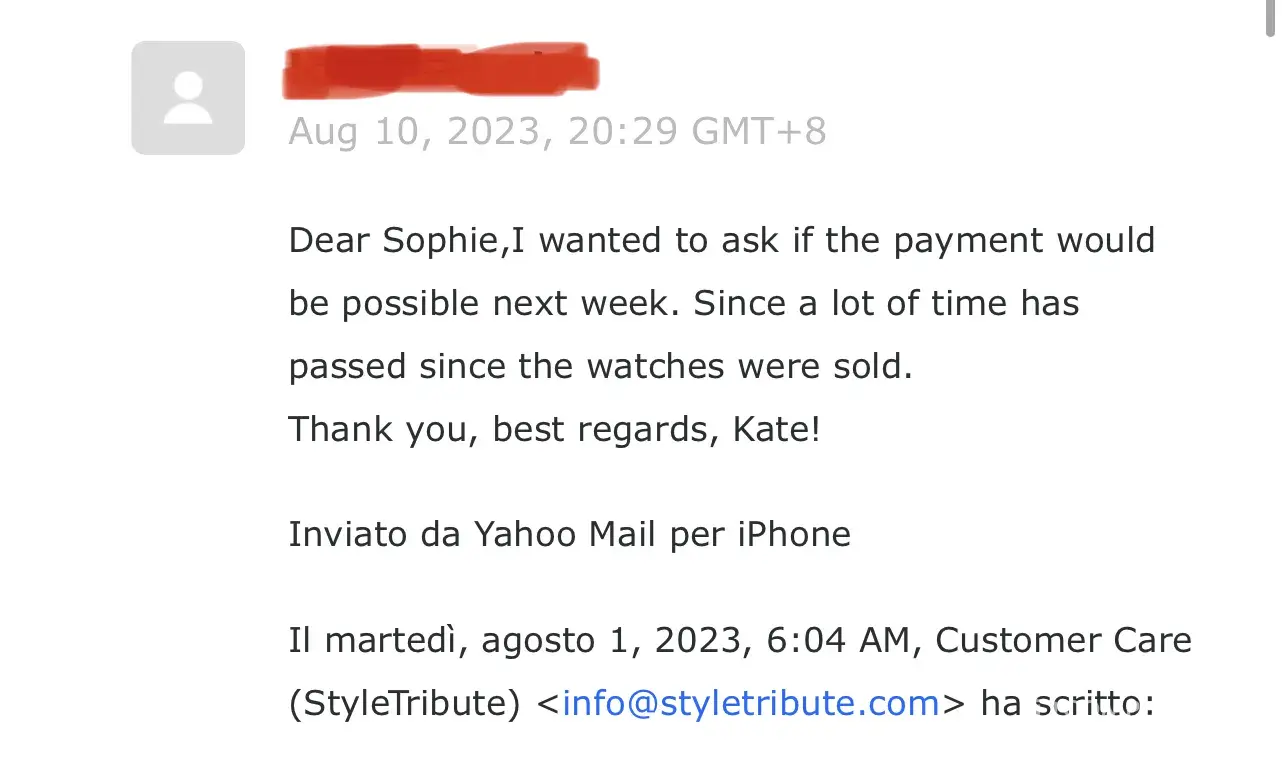Open the info@styletribute.com email link
This screenshot has height=763, width=1284.
750,704
